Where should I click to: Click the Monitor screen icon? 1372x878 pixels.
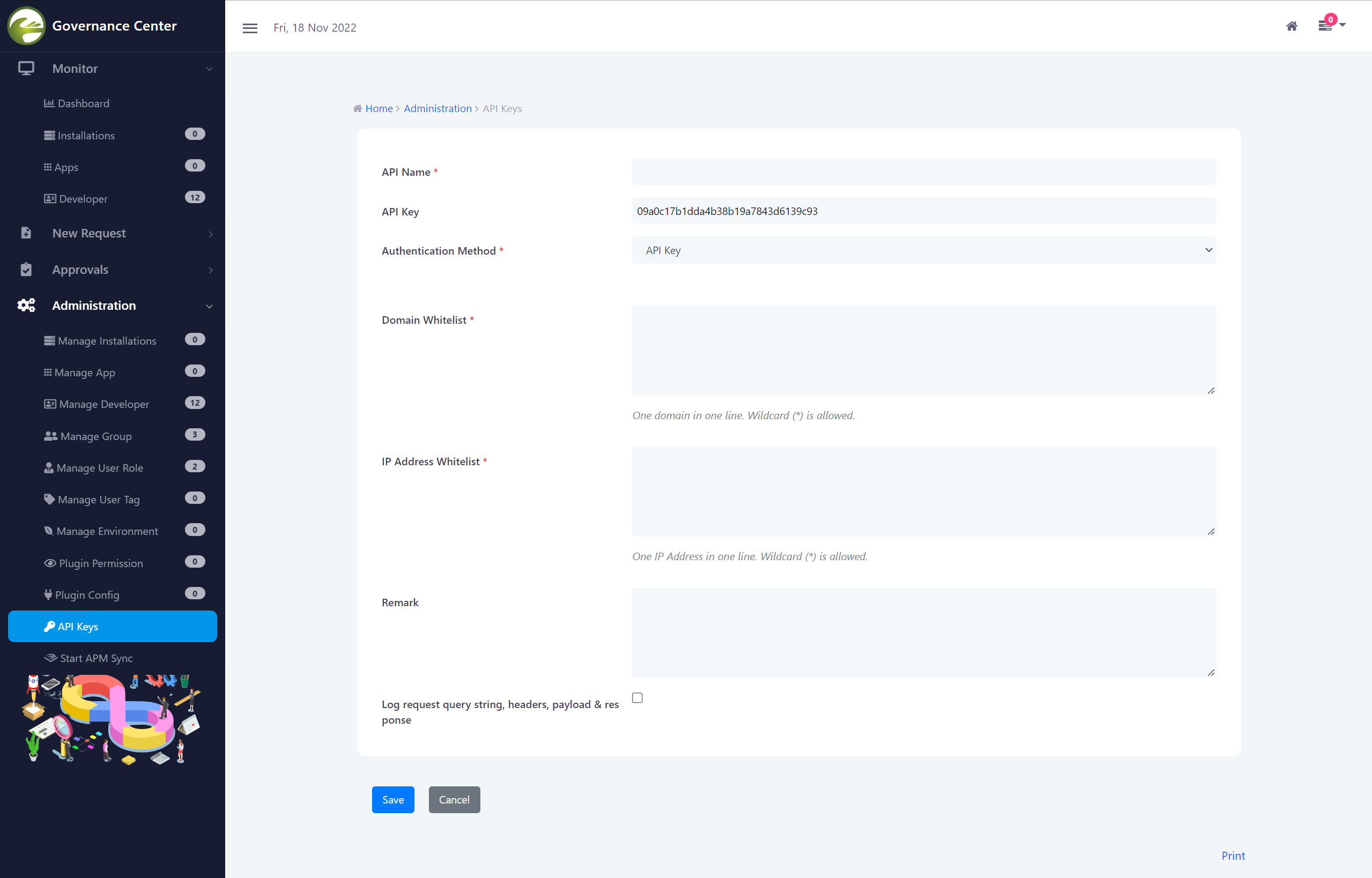coord(26,69)
